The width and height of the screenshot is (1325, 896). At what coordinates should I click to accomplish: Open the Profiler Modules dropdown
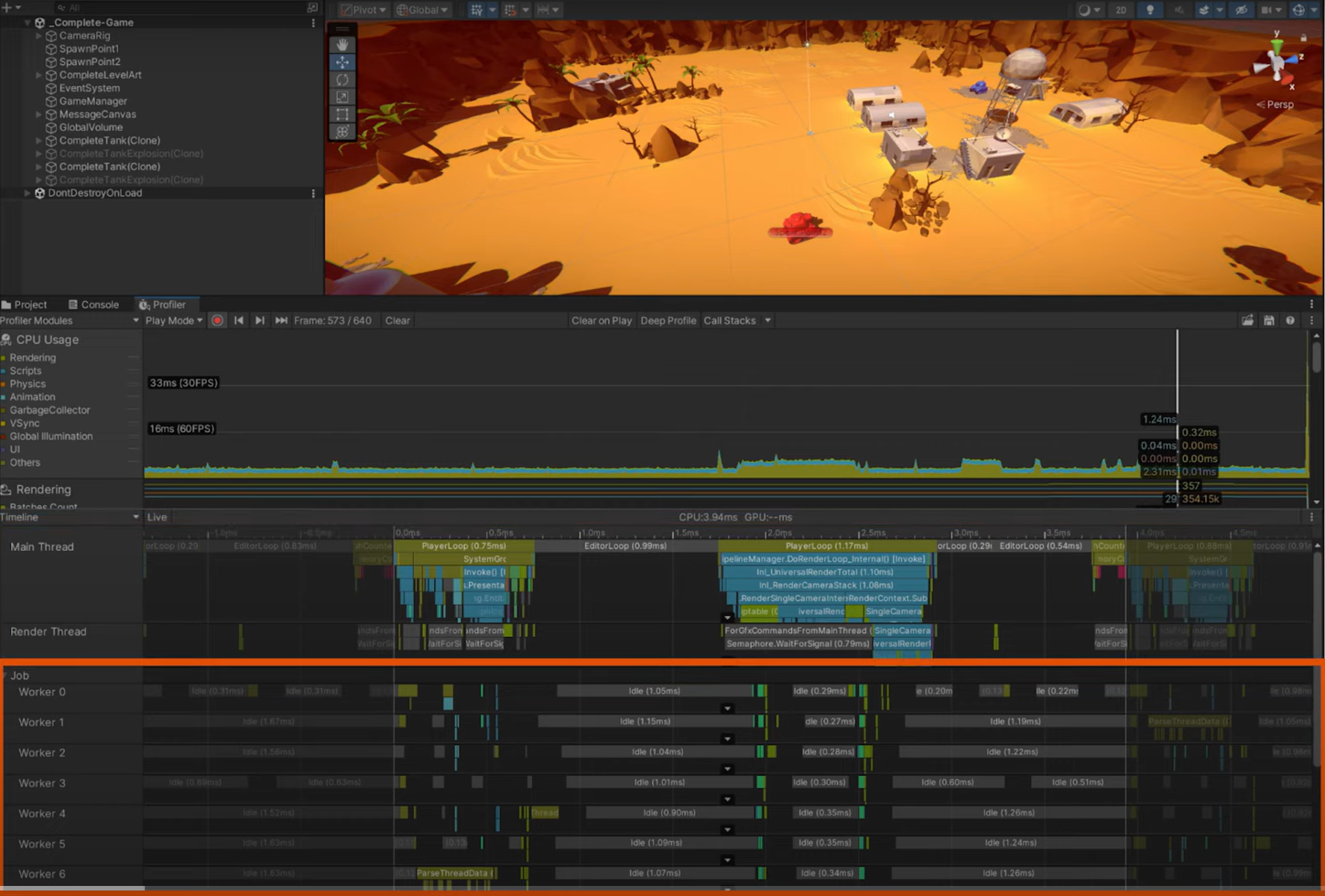coord(70,320)
